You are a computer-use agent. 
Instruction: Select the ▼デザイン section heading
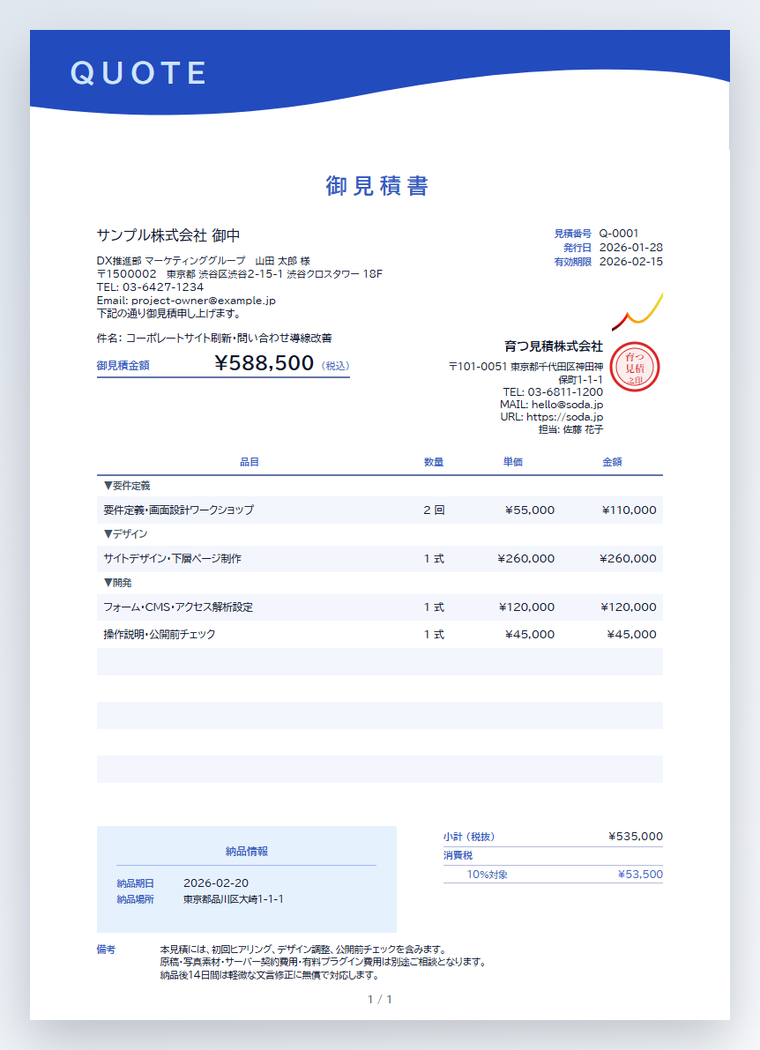[x=125, y=534]
